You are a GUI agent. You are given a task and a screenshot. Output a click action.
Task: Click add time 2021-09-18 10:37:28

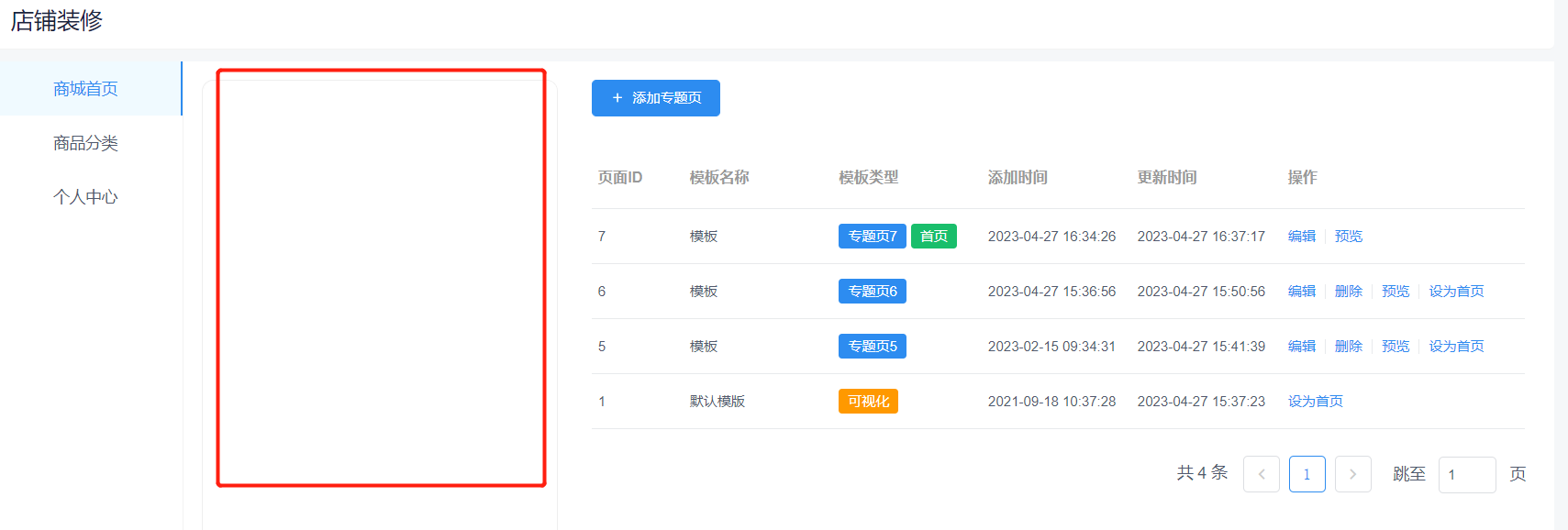[x=1052, y=402]
